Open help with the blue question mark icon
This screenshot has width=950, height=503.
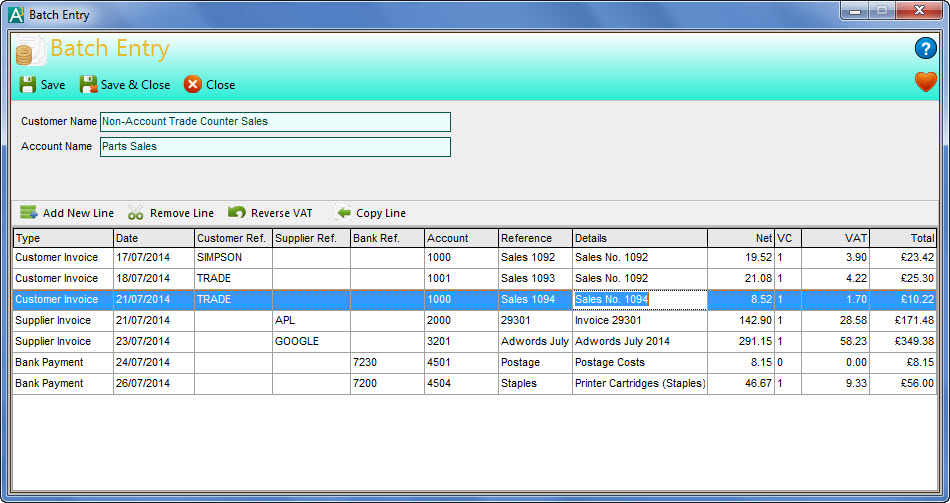925,49
